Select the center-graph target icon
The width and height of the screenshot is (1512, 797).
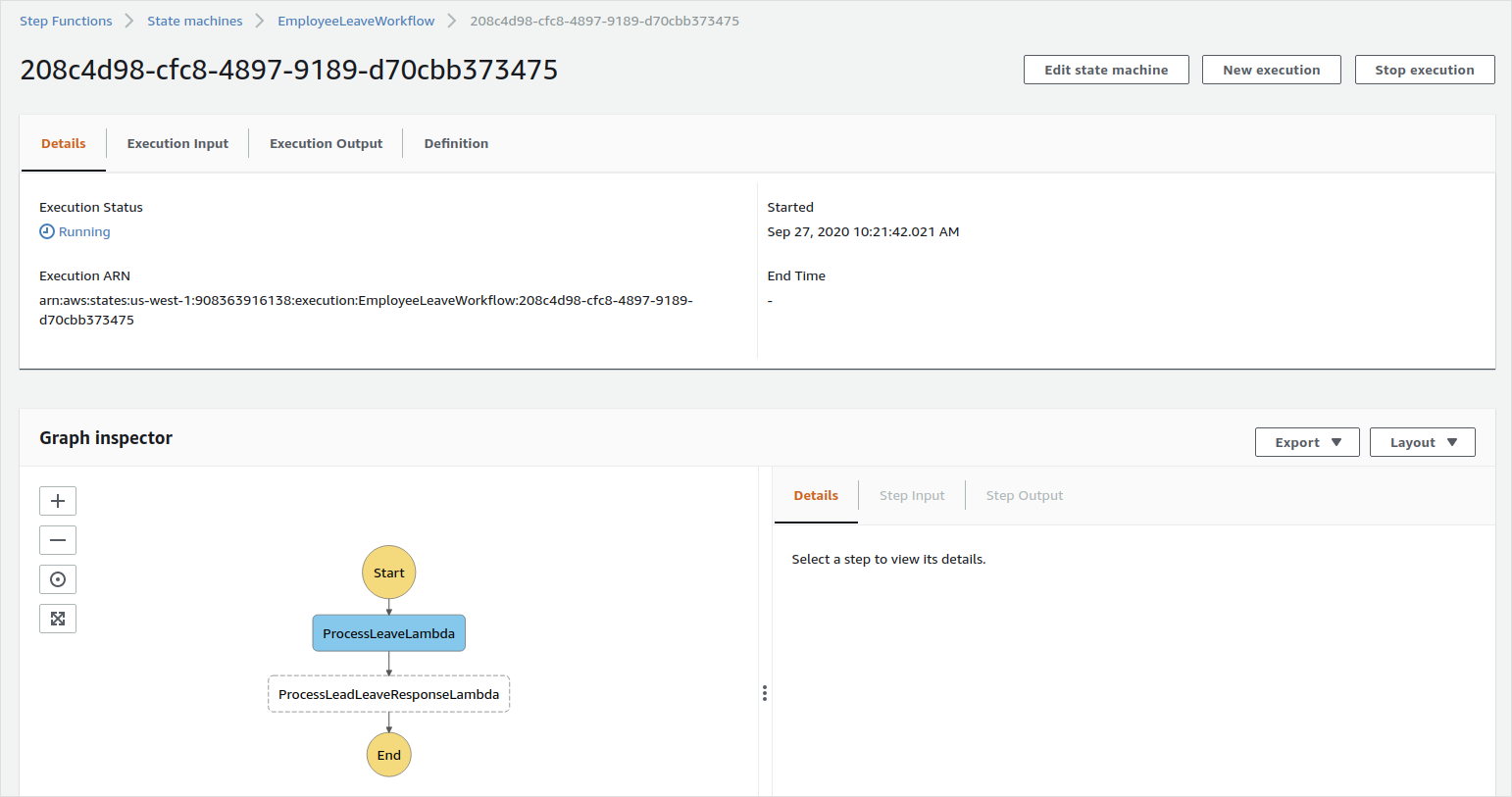(57, 578)
